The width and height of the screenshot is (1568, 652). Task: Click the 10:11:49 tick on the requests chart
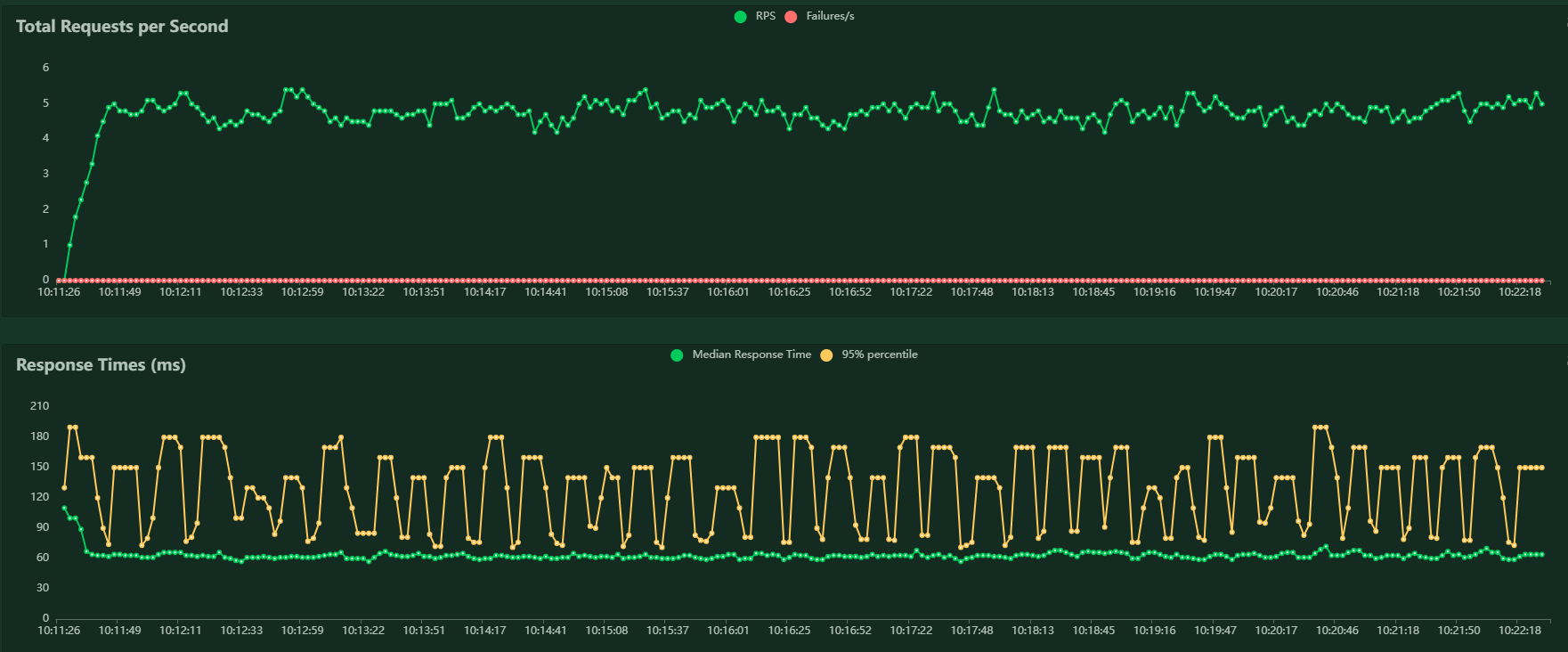(119, 292)
